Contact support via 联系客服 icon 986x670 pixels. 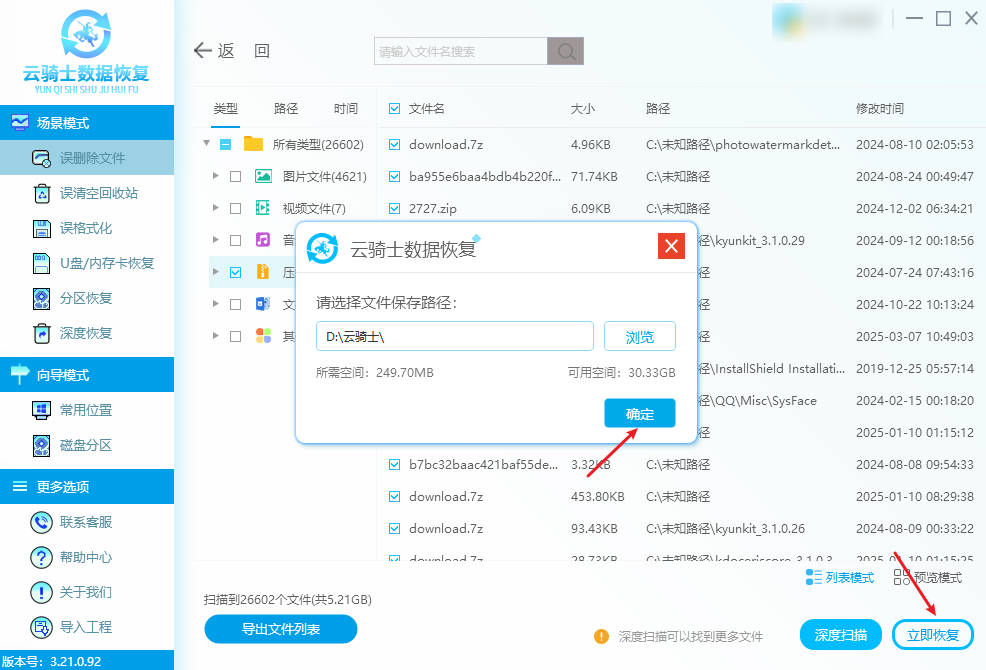pyautogui.click(x=42, y=522)
